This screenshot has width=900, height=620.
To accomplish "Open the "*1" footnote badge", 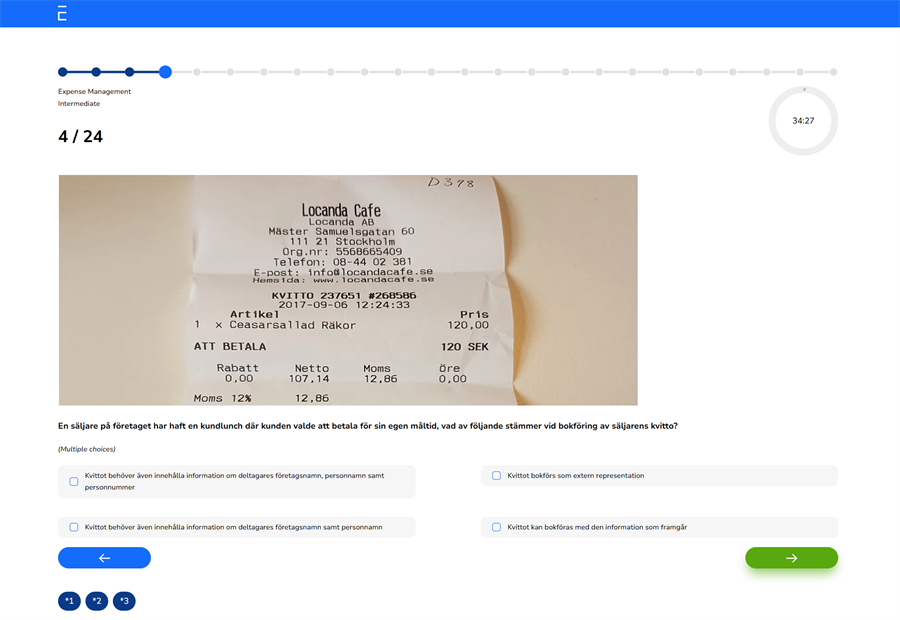I will [x=68, y=601].
